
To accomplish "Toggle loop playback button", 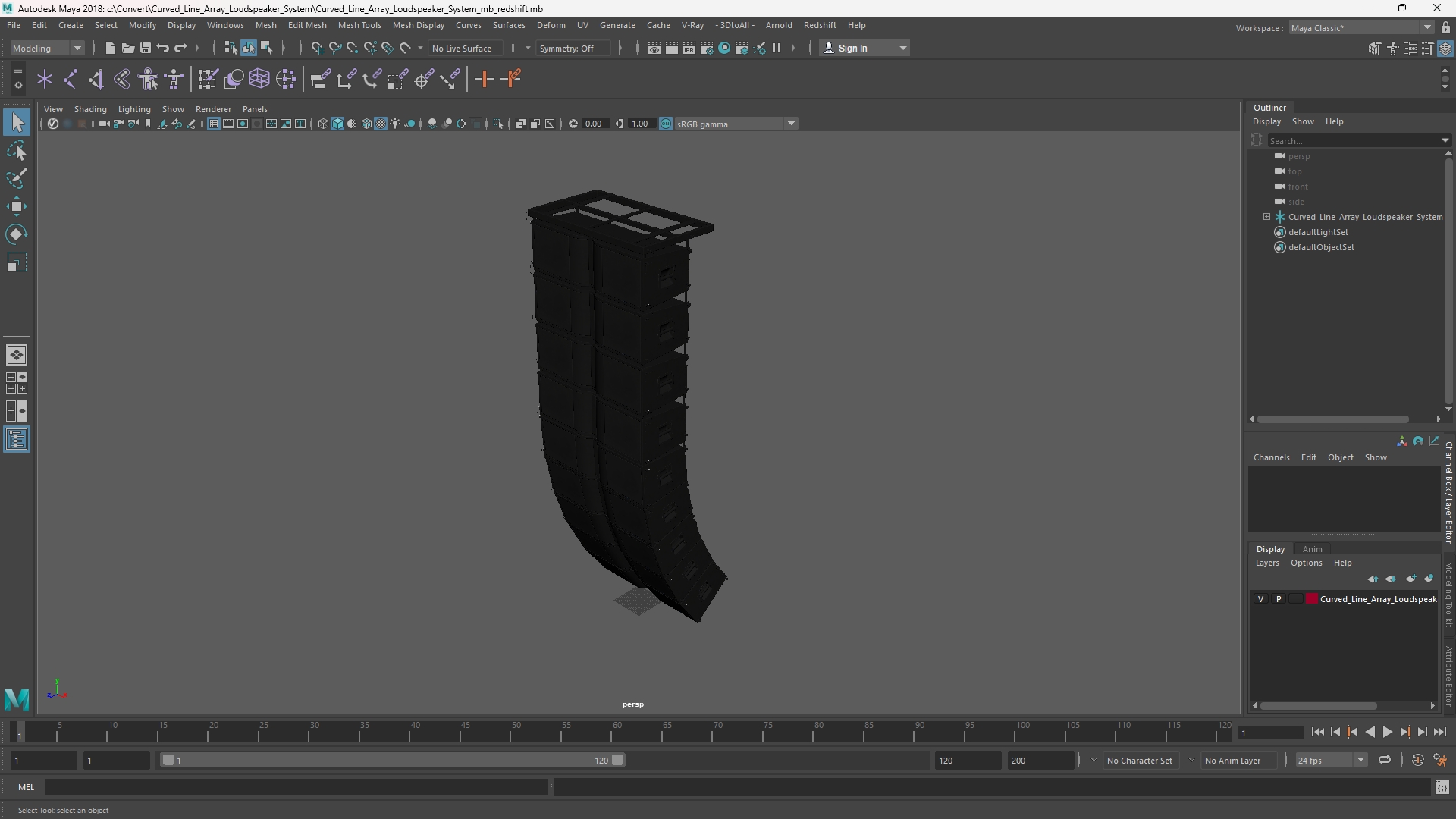I will pyautogui.click(x=1385, y=760).
